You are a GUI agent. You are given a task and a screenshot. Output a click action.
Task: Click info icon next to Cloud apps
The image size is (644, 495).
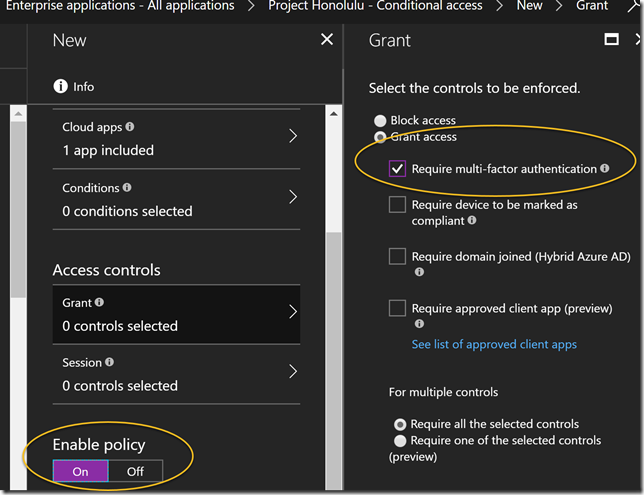(x=130, y=128)
